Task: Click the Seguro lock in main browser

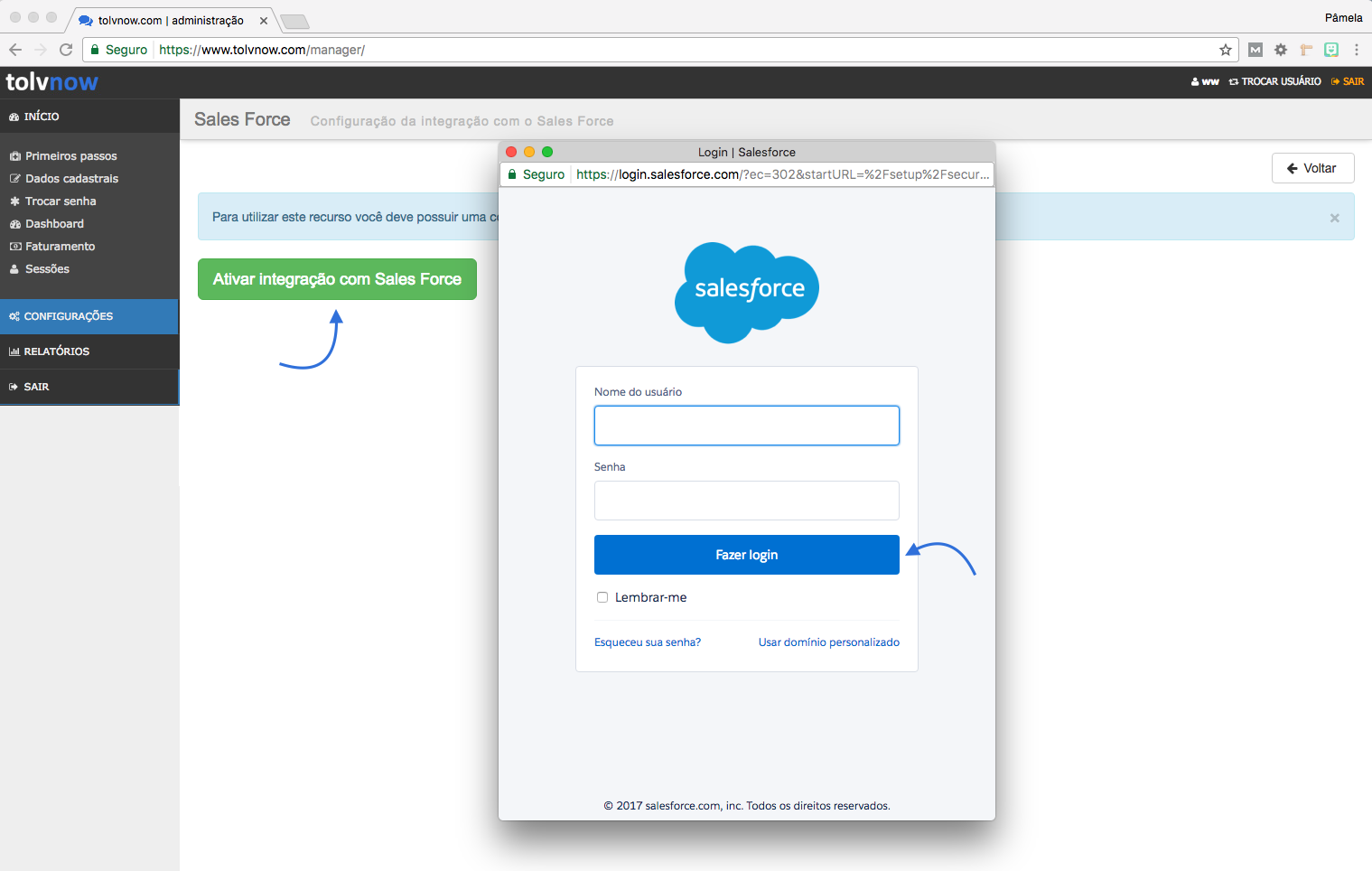Action: click(119, 50)
